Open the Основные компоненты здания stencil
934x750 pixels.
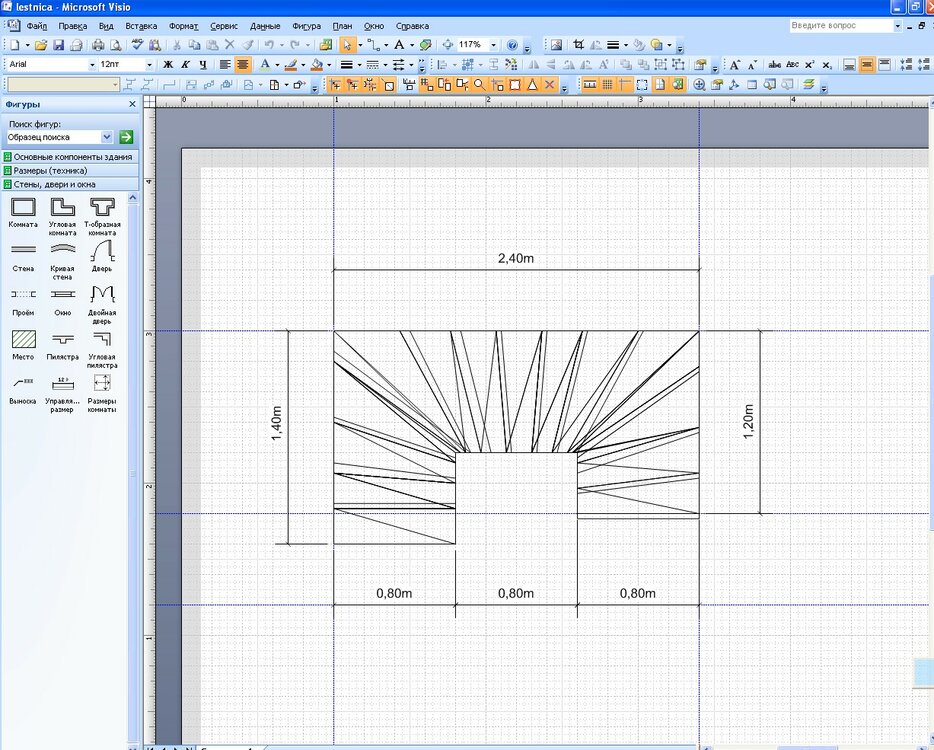click(x=72, y=157)
